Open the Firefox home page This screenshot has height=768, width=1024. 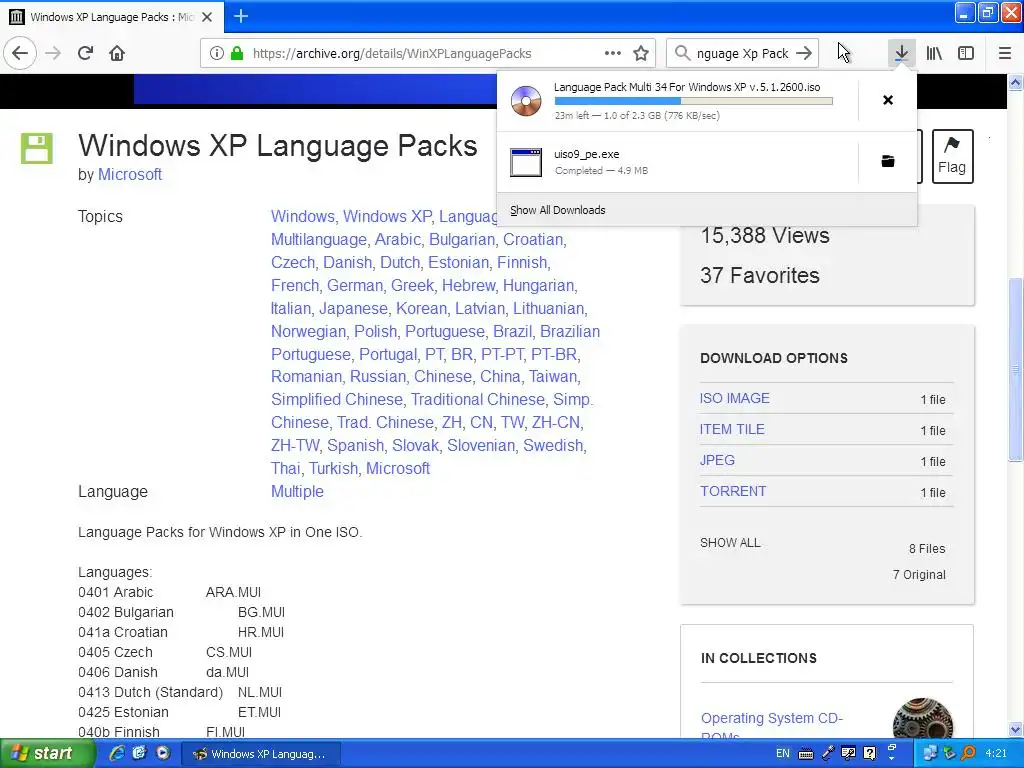[117, 54]
